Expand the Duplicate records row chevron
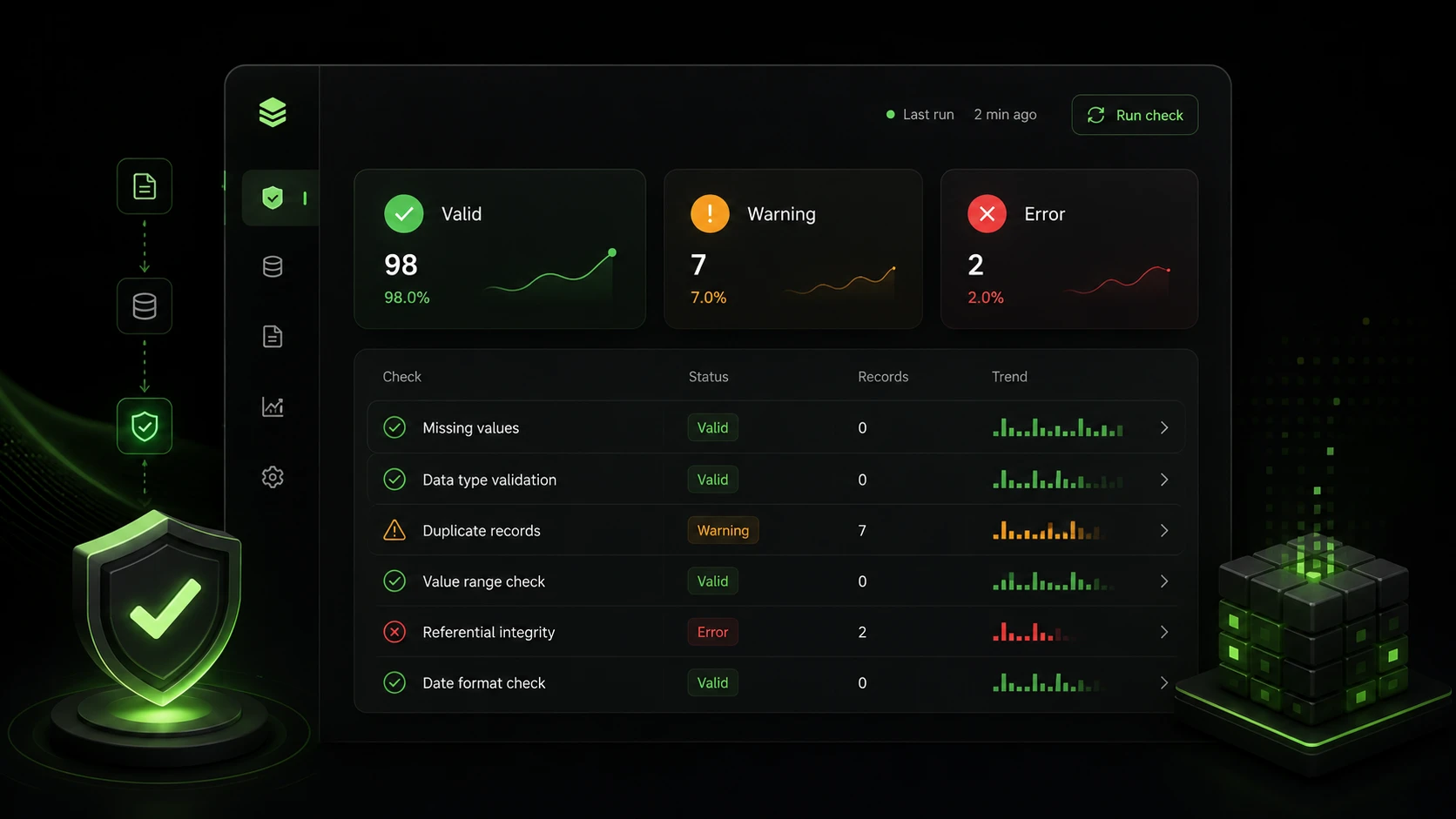 (1164, 530)
